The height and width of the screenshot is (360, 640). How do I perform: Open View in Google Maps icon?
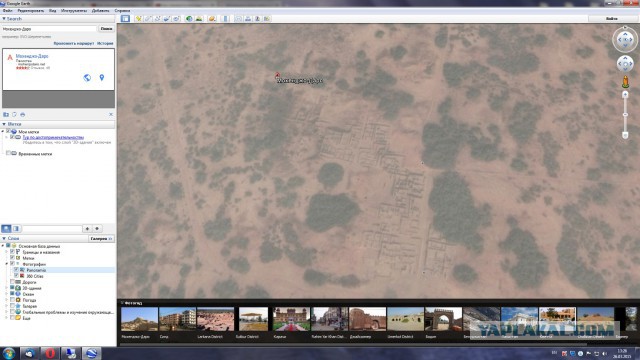click(x=267, y=19)
